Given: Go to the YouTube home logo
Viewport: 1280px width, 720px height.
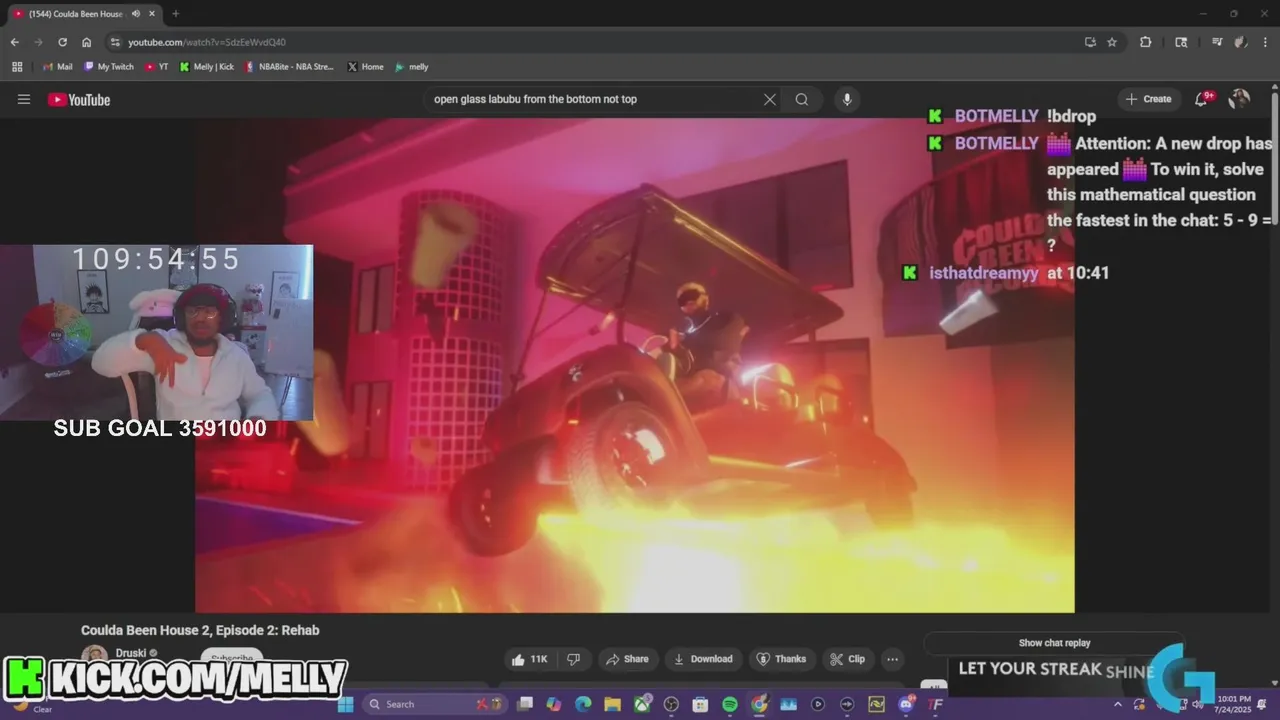Looking at the screenshot, I should point(79,99).
